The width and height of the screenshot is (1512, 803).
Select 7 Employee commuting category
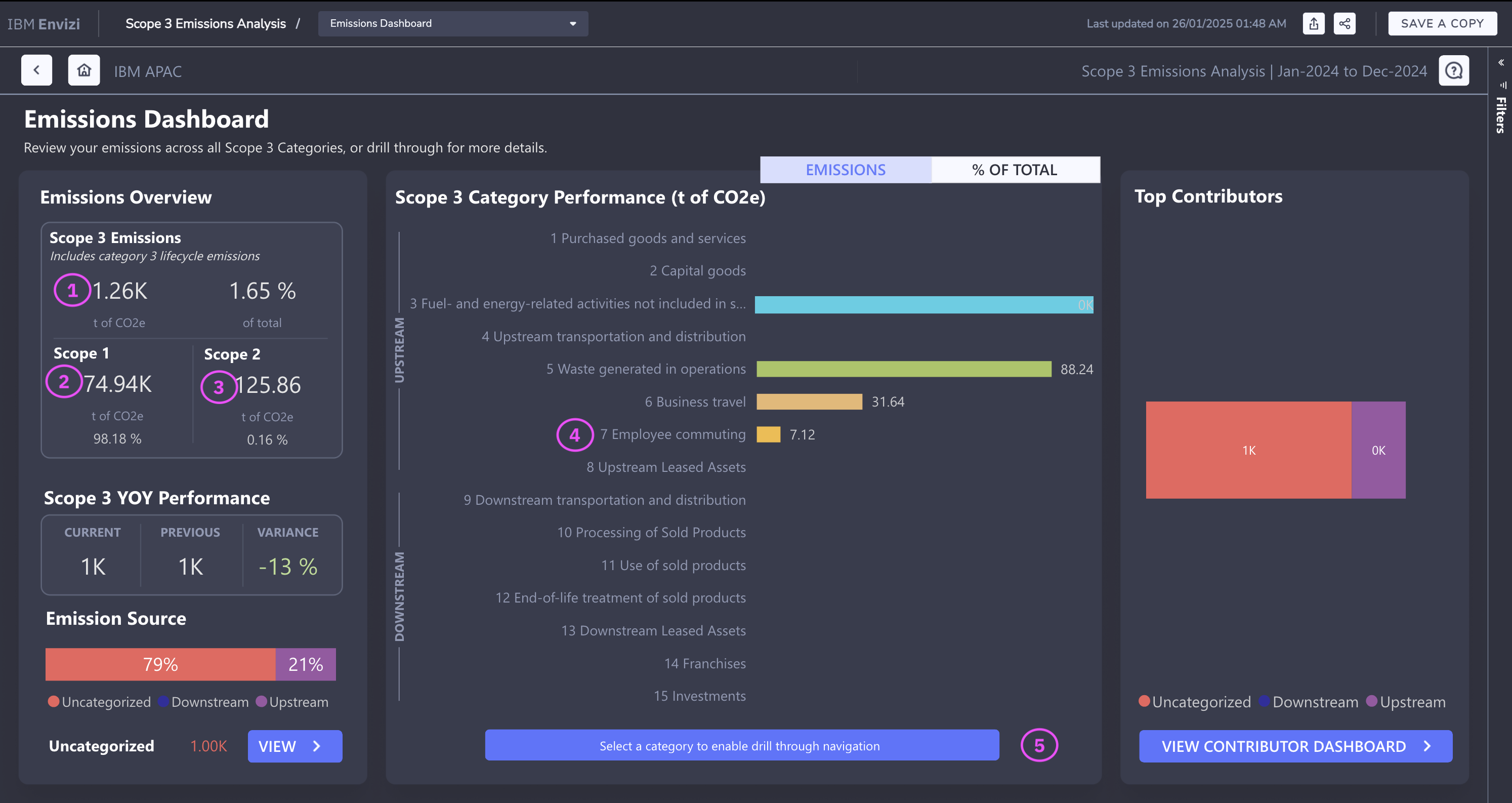(x=672, y=434)
